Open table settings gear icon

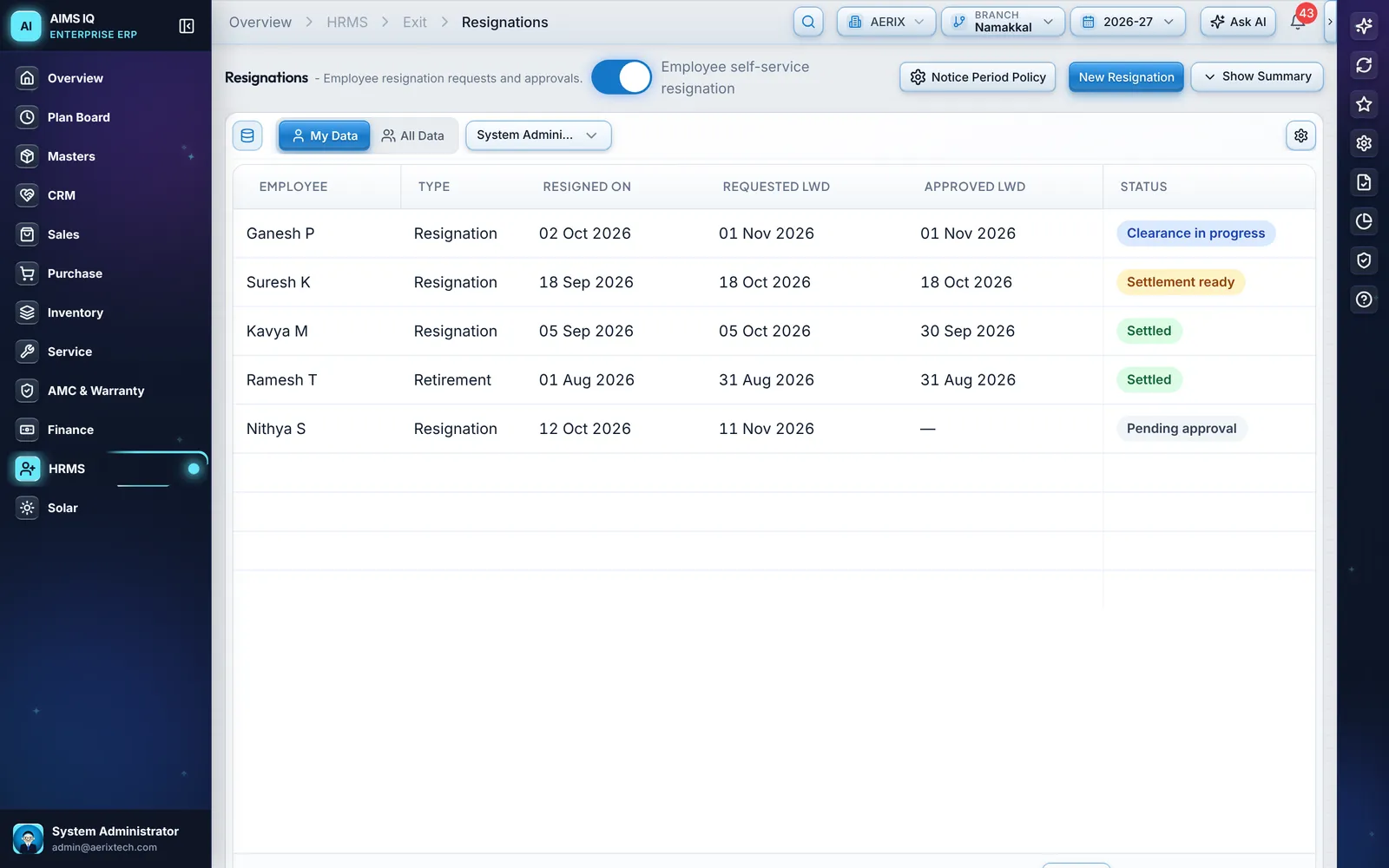coord(1300,135)
